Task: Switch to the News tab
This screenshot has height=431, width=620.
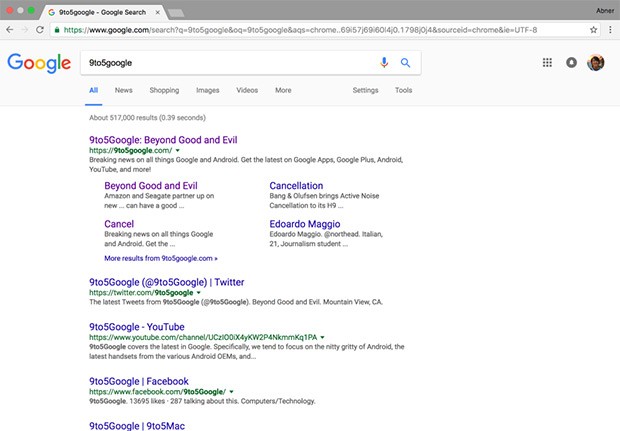Action: pos(123,90)
